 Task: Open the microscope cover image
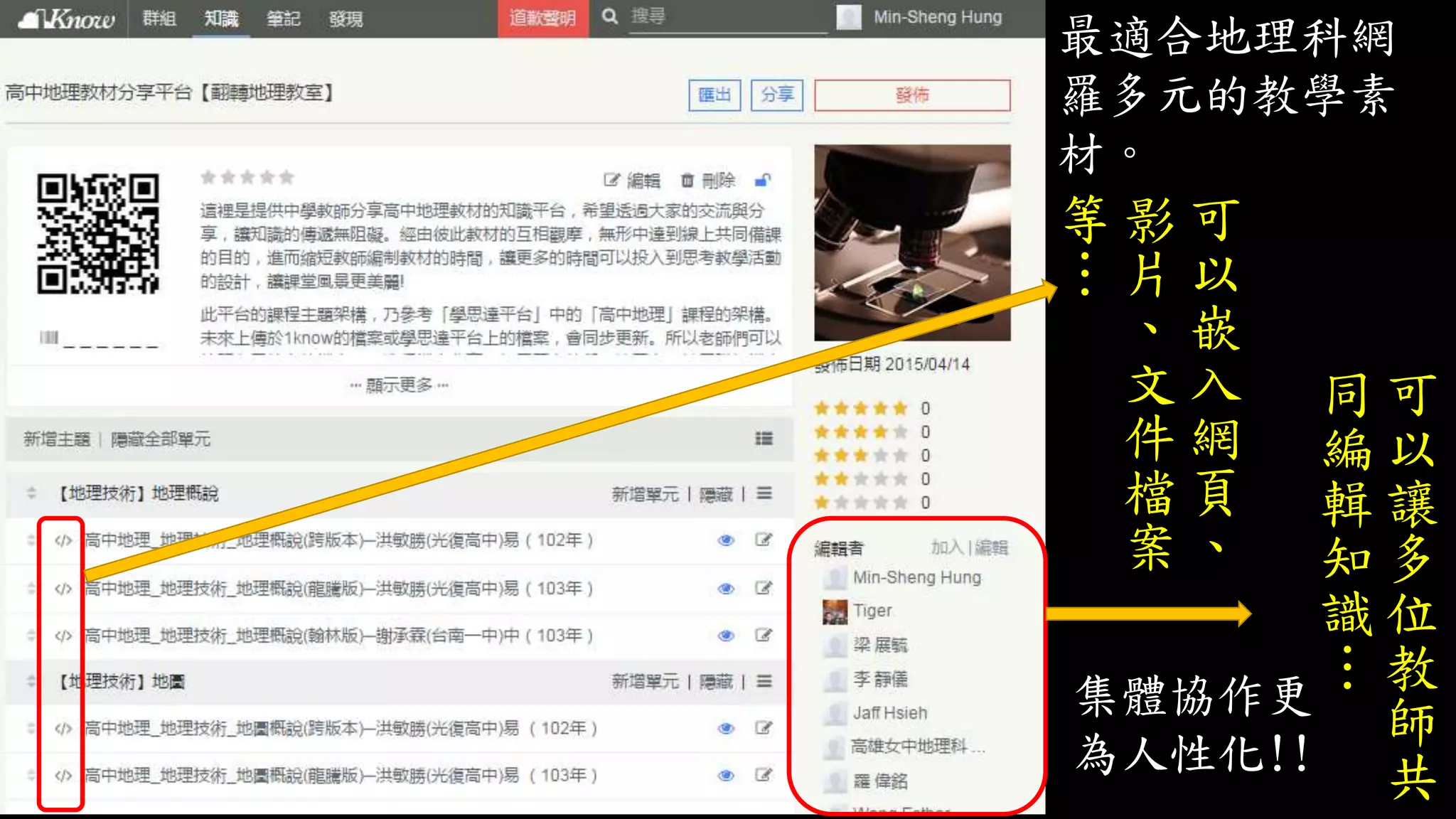pyautogui.click(x=912, y=242)
